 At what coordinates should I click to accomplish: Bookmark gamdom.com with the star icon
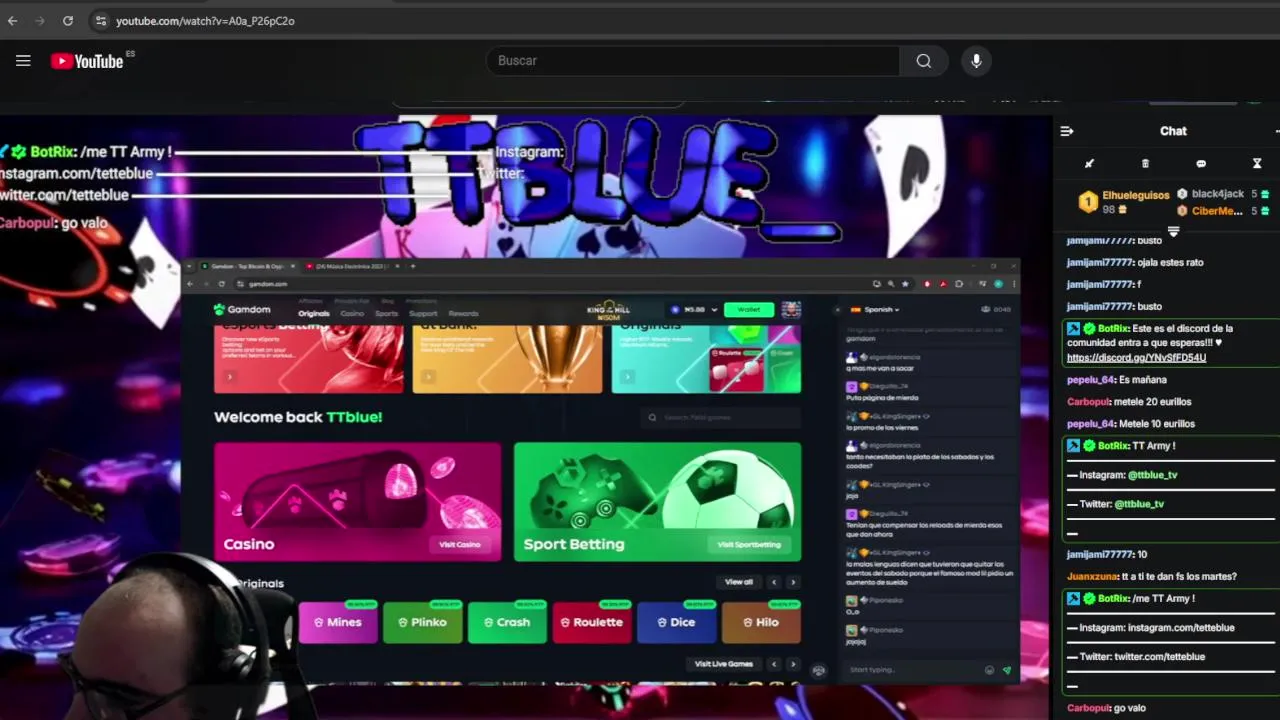pyautogui.click(x=905, y=284)
